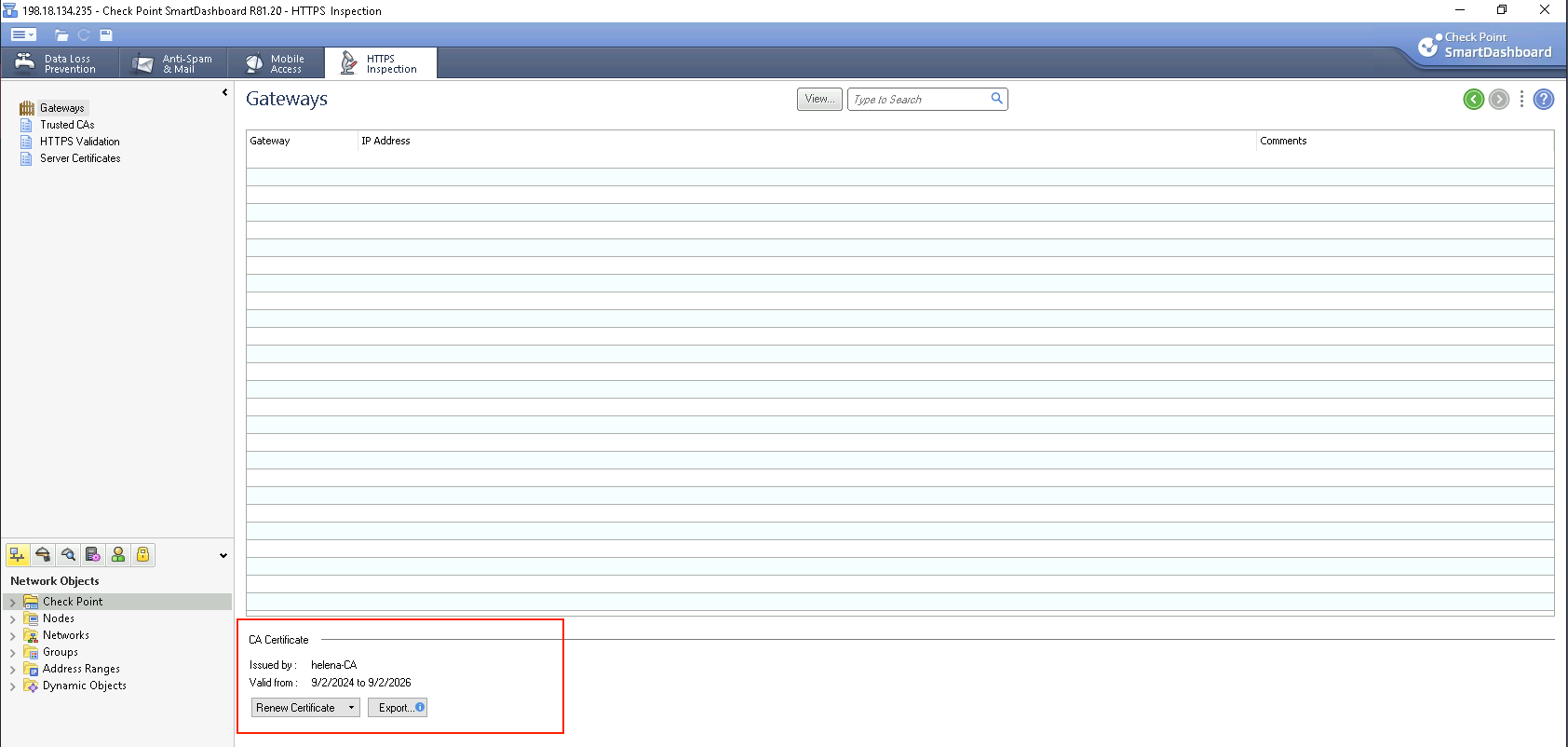Image resolution: width=1568 pixels, height=747 pixels.
Task: Open the main application menu dropdown
Action: point(23,35)
